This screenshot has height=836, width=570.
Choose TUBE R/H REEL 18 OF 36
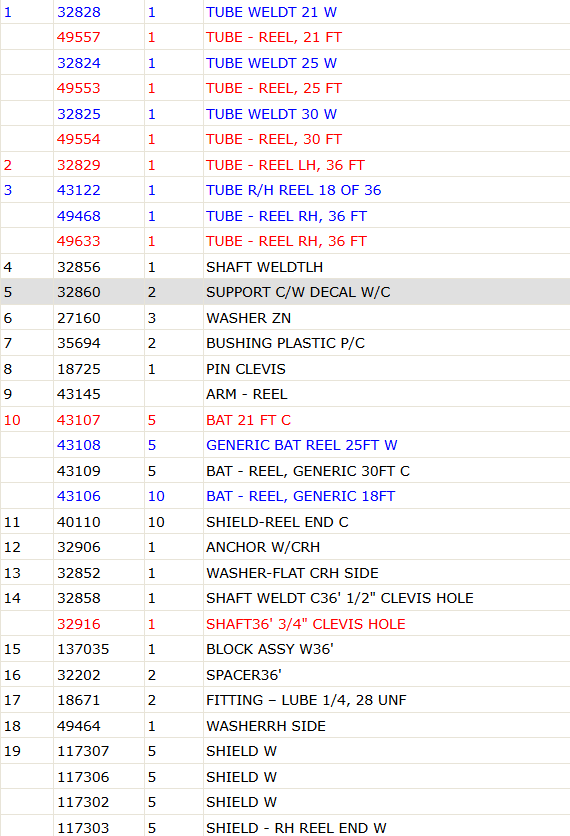(x=294, y=190)
